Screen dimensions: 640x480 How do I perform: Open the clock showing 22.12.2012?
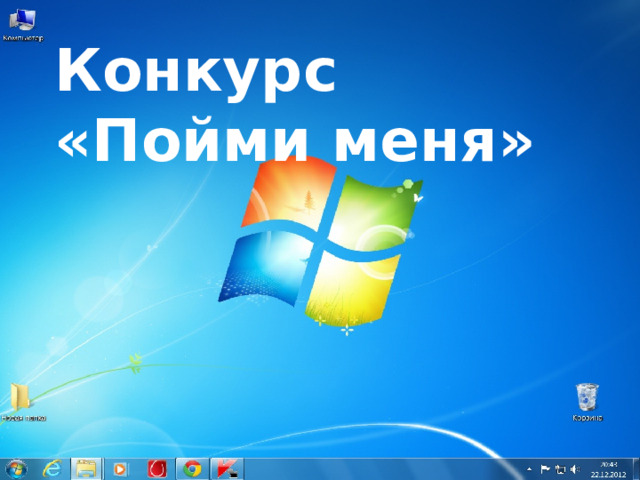(x=609, y=469)
